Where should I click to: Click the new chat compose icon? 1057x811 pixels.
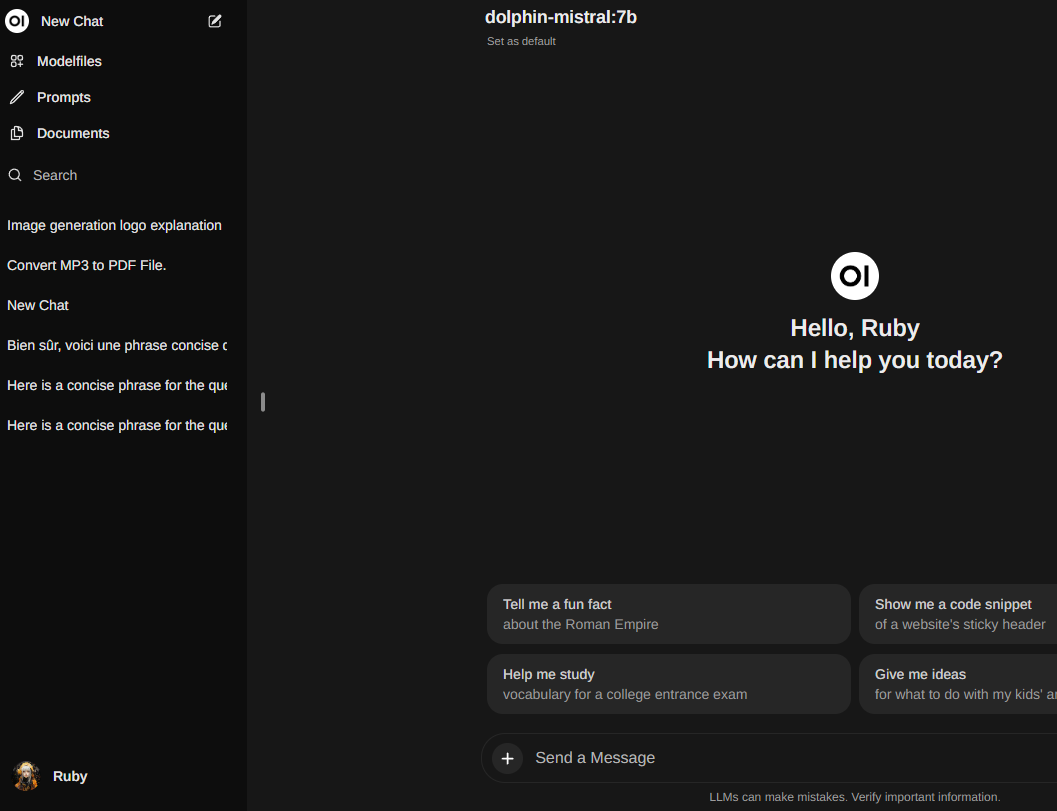[215, 21]
